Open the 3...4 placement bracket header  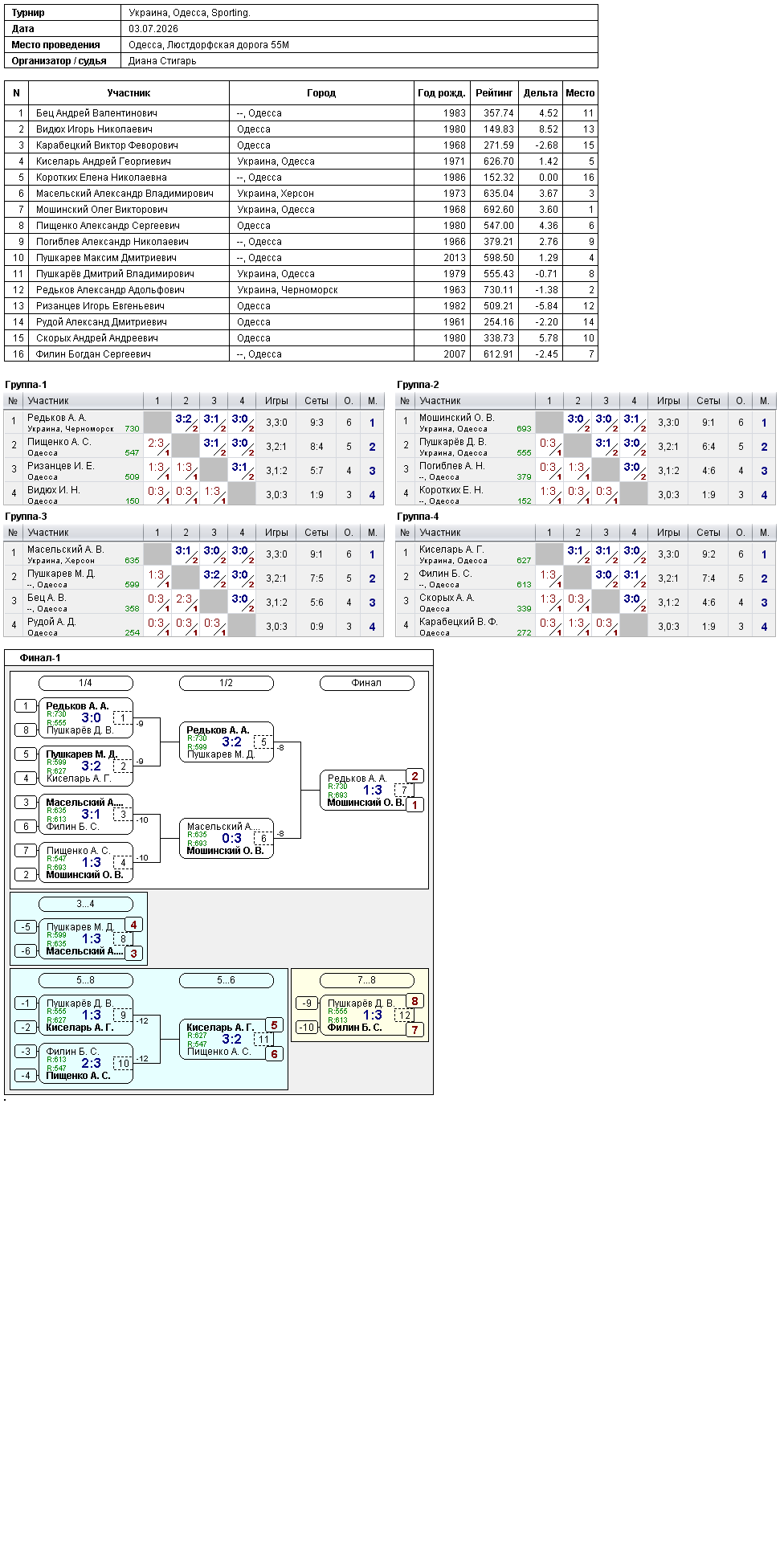click(x=86, y=904)
